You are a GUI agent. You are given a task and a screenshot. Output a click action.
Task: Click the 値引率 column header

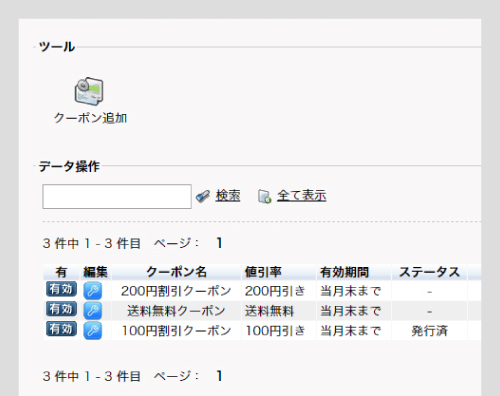(279, 272)
